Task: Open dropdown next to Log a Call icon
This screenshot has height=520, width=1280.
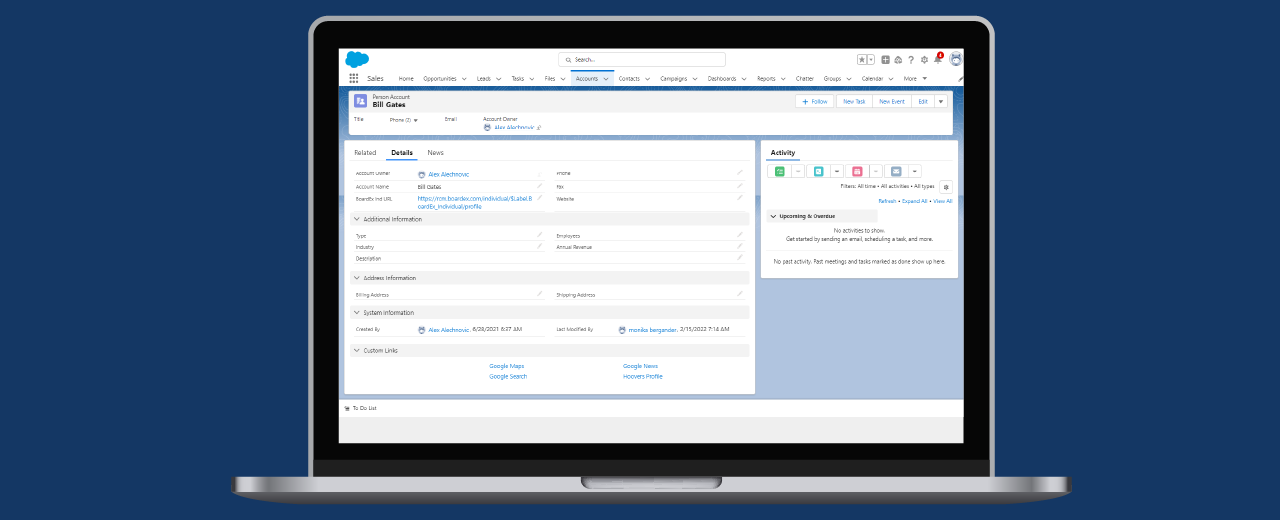Action: click(x=836, y=171)
